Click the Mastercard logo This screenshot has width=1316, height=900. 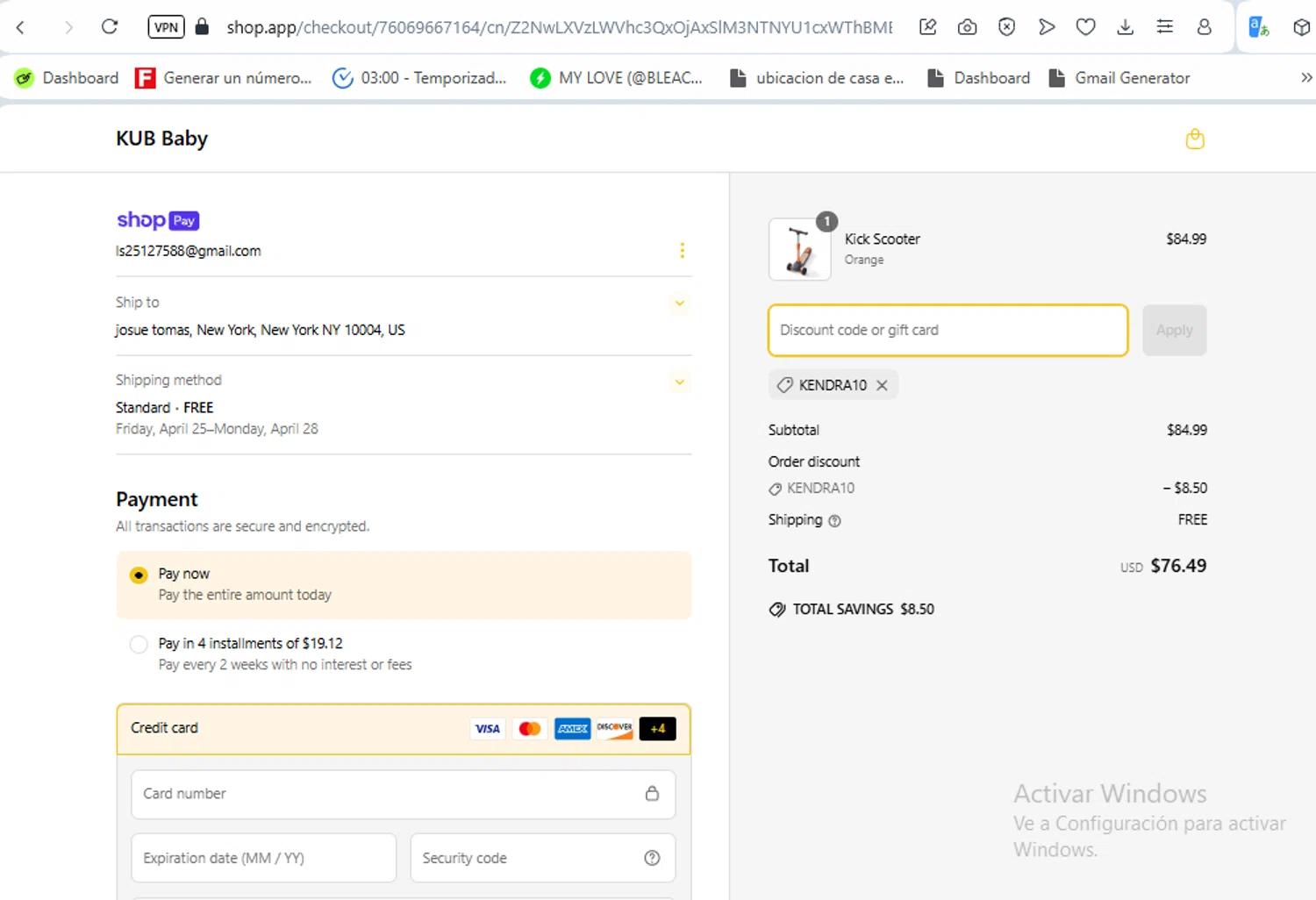tap(530, 729)
